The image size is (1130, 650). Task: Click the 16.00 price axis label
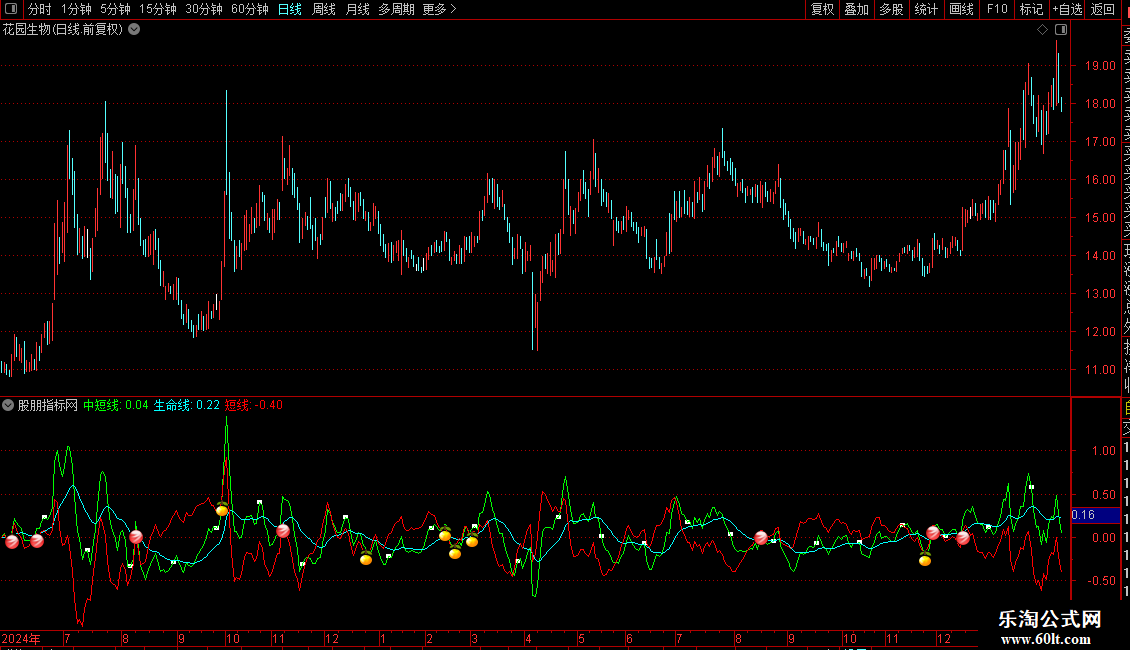coord(1100,179)
